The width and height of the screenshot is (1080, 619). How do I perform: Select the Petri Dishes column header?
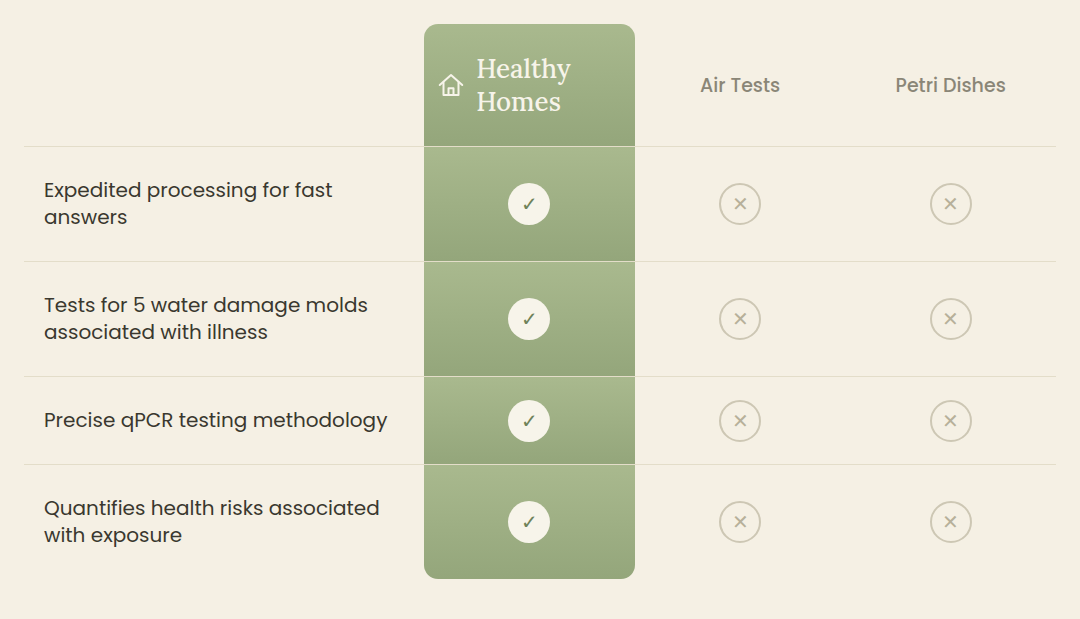pos(951,85)
